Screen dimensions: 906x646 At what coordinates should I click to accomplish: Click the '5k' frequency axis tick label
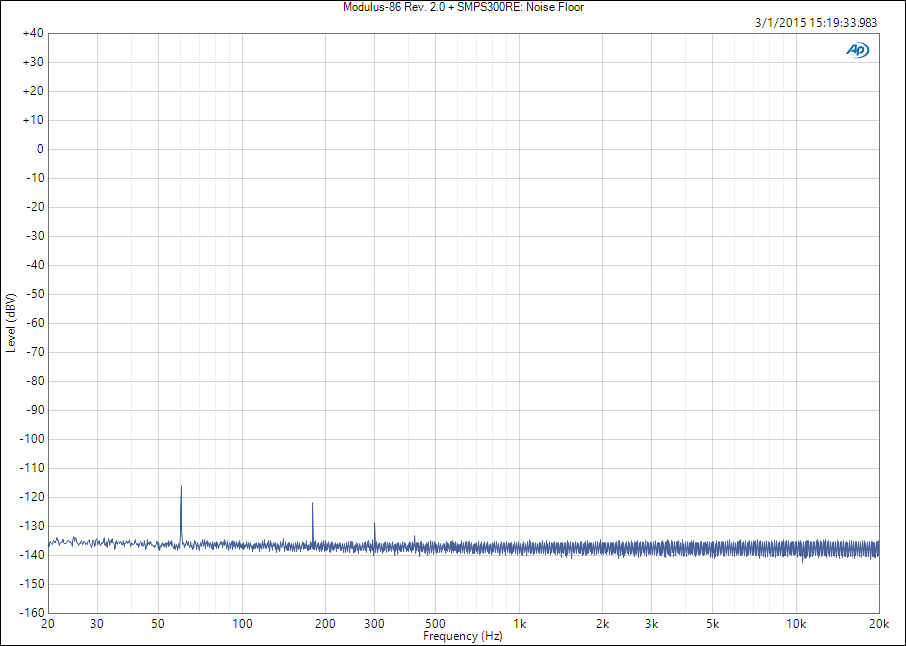[713, 624]
